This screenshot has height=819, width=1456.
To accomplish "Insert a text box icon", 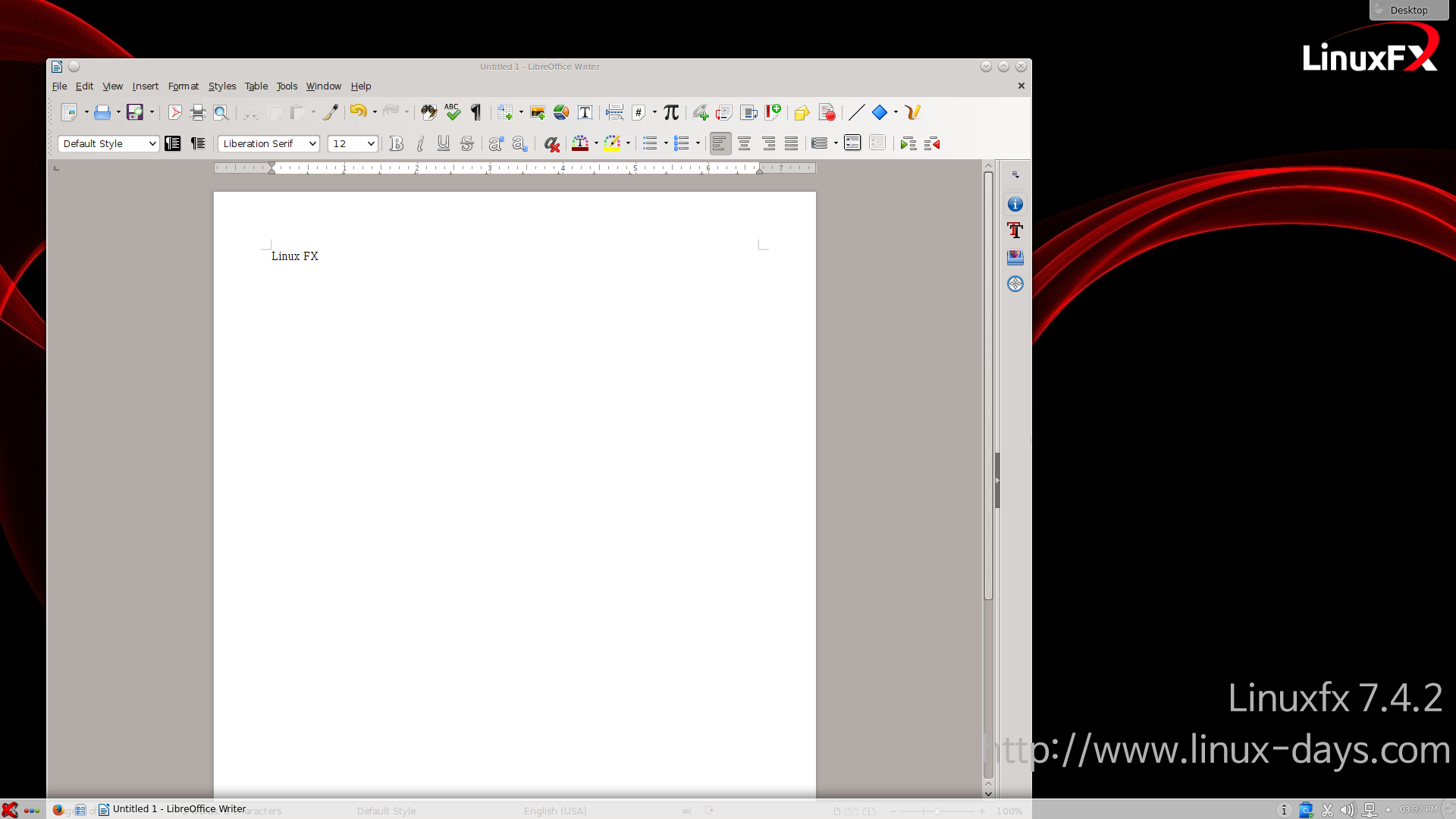I will [585, 112].
